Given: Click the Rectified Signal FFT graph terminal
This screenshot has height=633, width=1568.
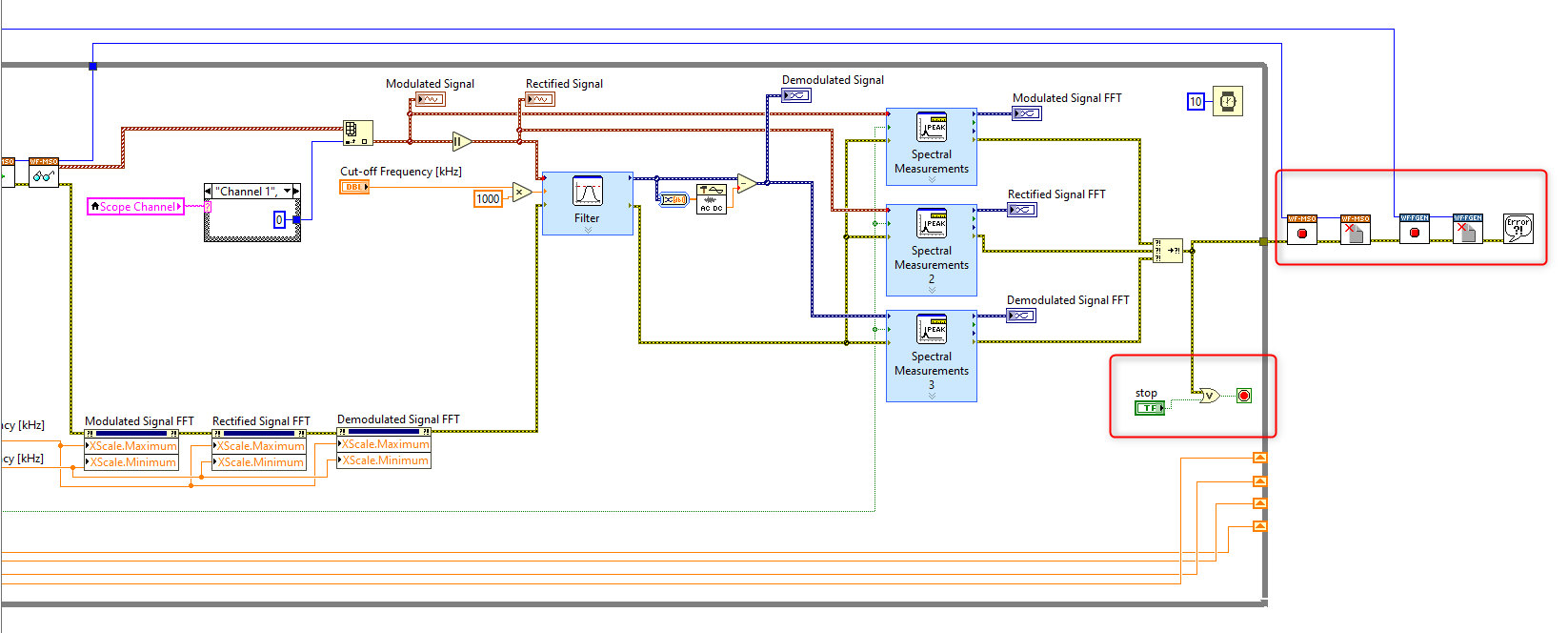Looking at the screenshot, I should (1022, 210).
